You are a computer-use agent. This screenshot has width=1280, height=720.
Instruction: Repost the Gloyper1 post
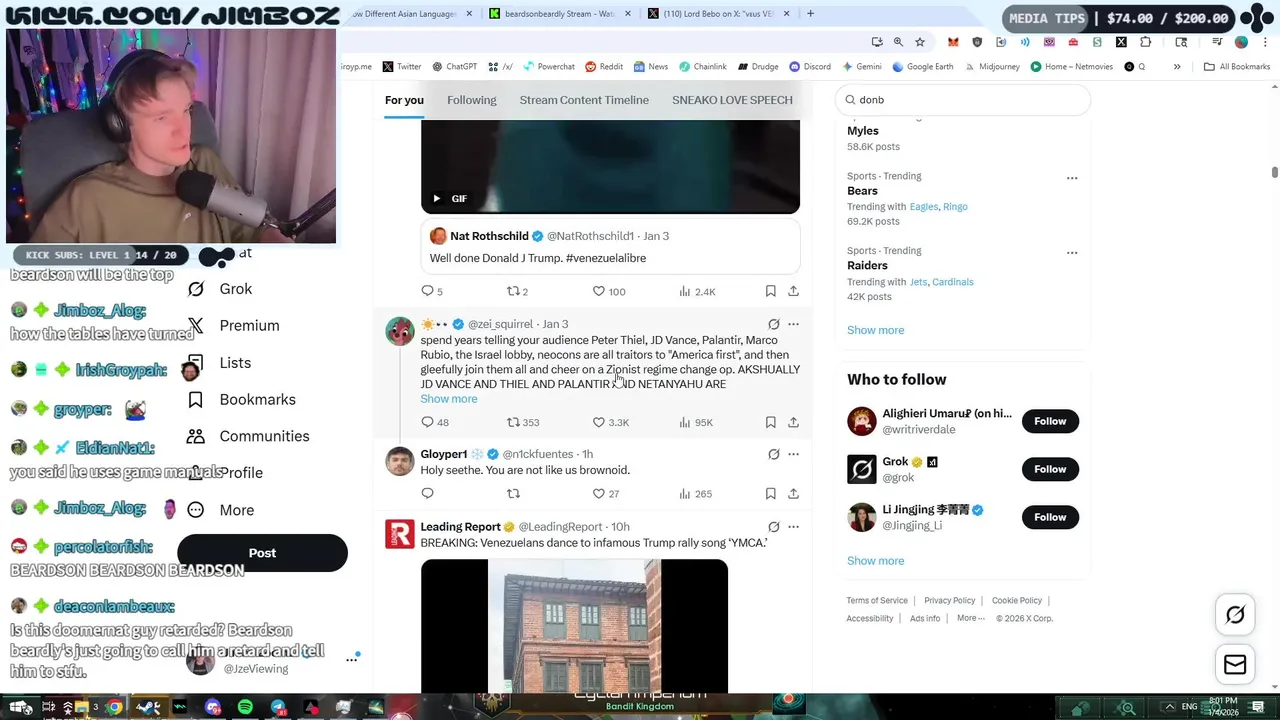pyautogui.click(x=513, y=493)
